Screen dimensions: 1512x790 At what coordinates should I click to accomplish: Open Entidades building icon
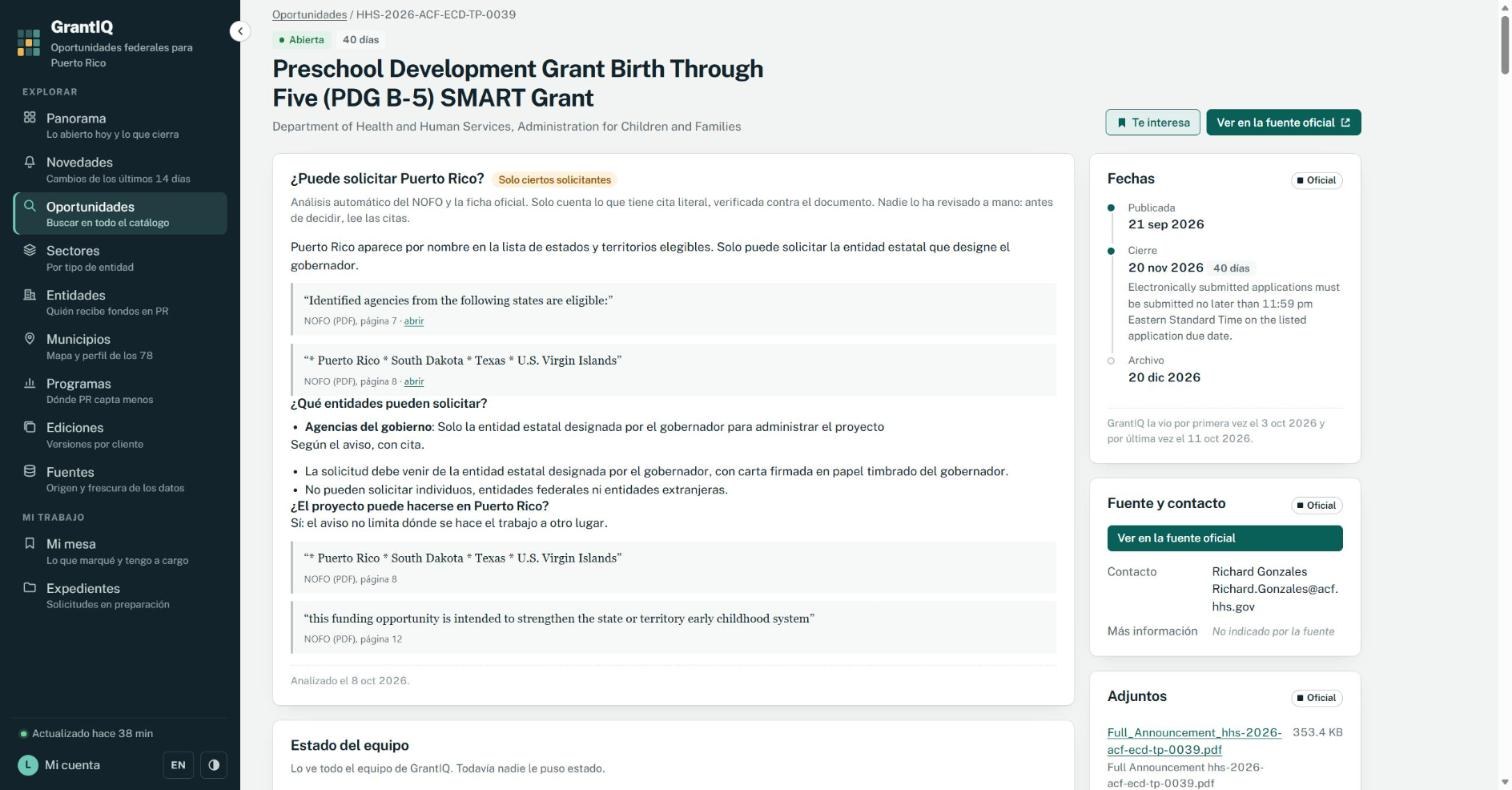(30, 295)
